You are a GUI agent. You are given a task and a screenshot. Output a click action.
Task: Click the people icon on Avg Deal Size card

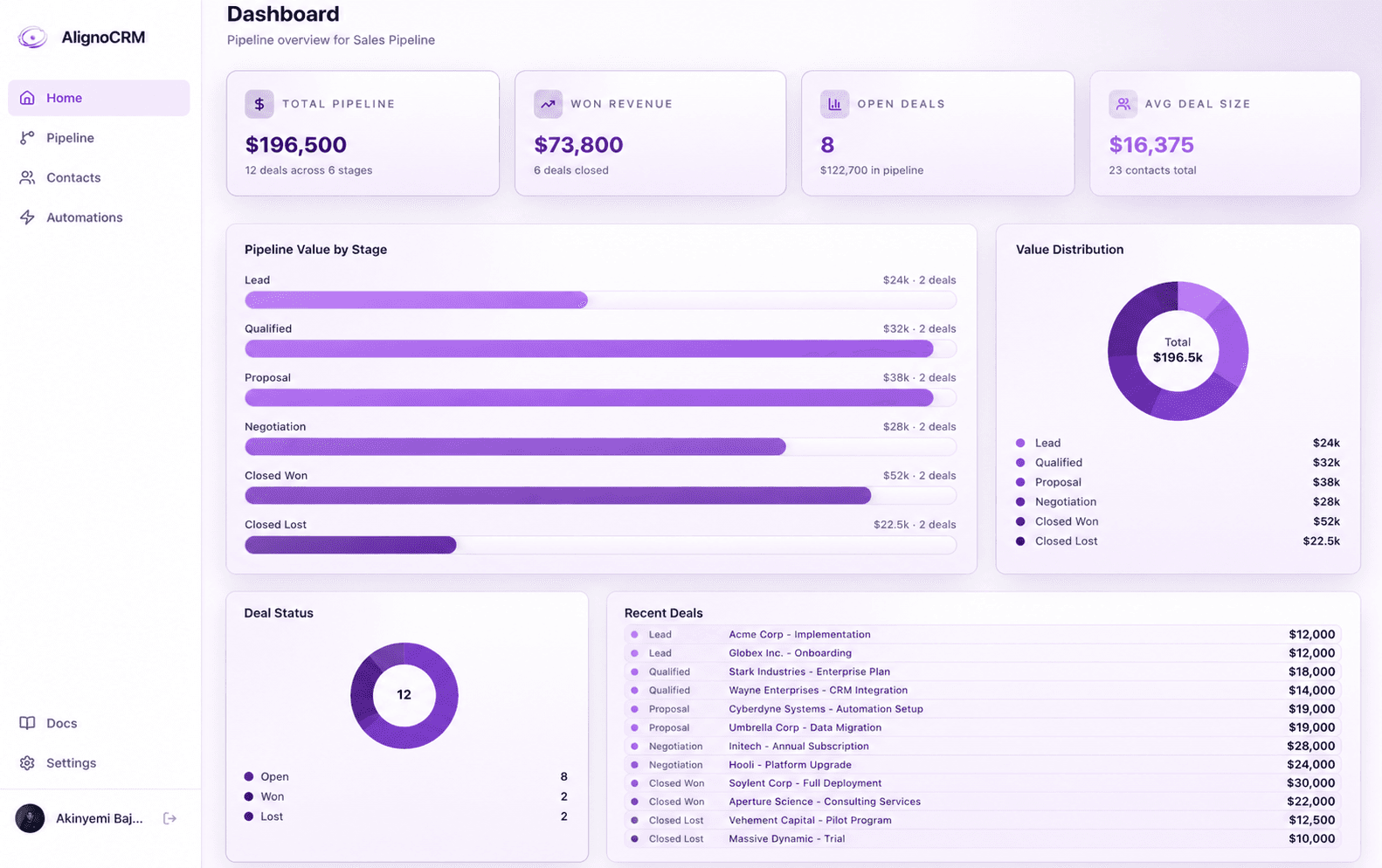pyautogui.click(x=1123, y=104)
